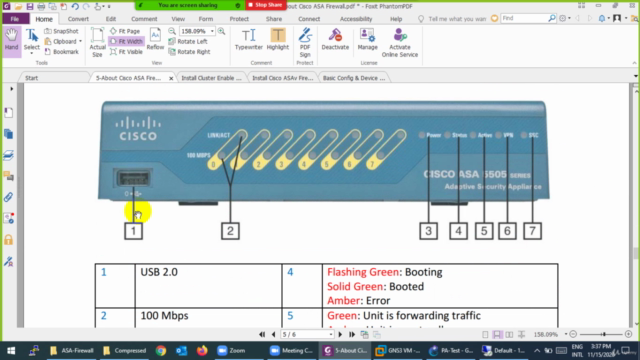Click the Tell me what you want field
The width and height of the screenshot is (640, 360).
[x=457, y=19]
